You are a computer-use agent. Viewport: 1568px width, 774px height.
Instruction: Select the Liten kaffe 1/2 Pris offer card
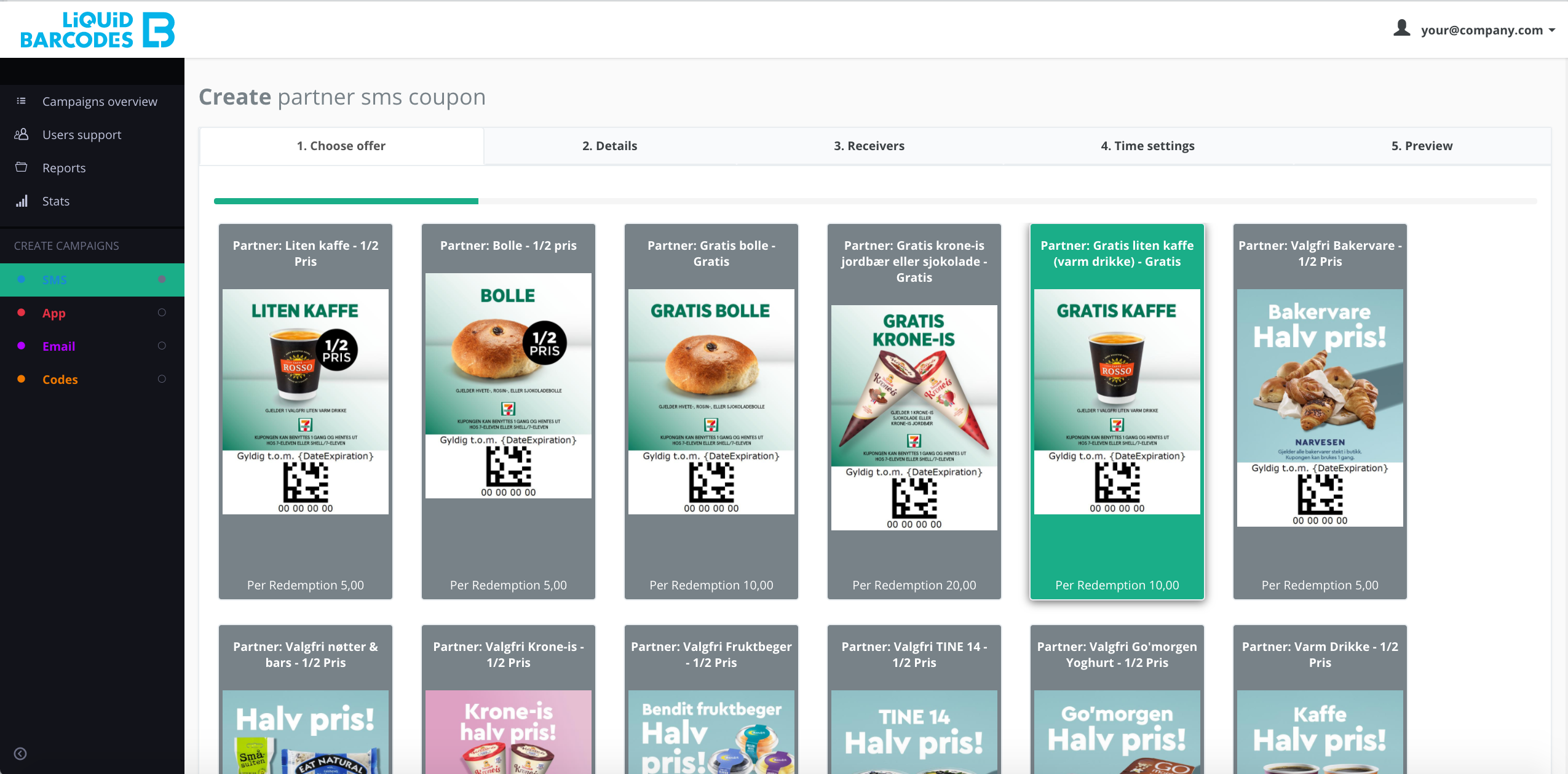(x=306, y=412)
